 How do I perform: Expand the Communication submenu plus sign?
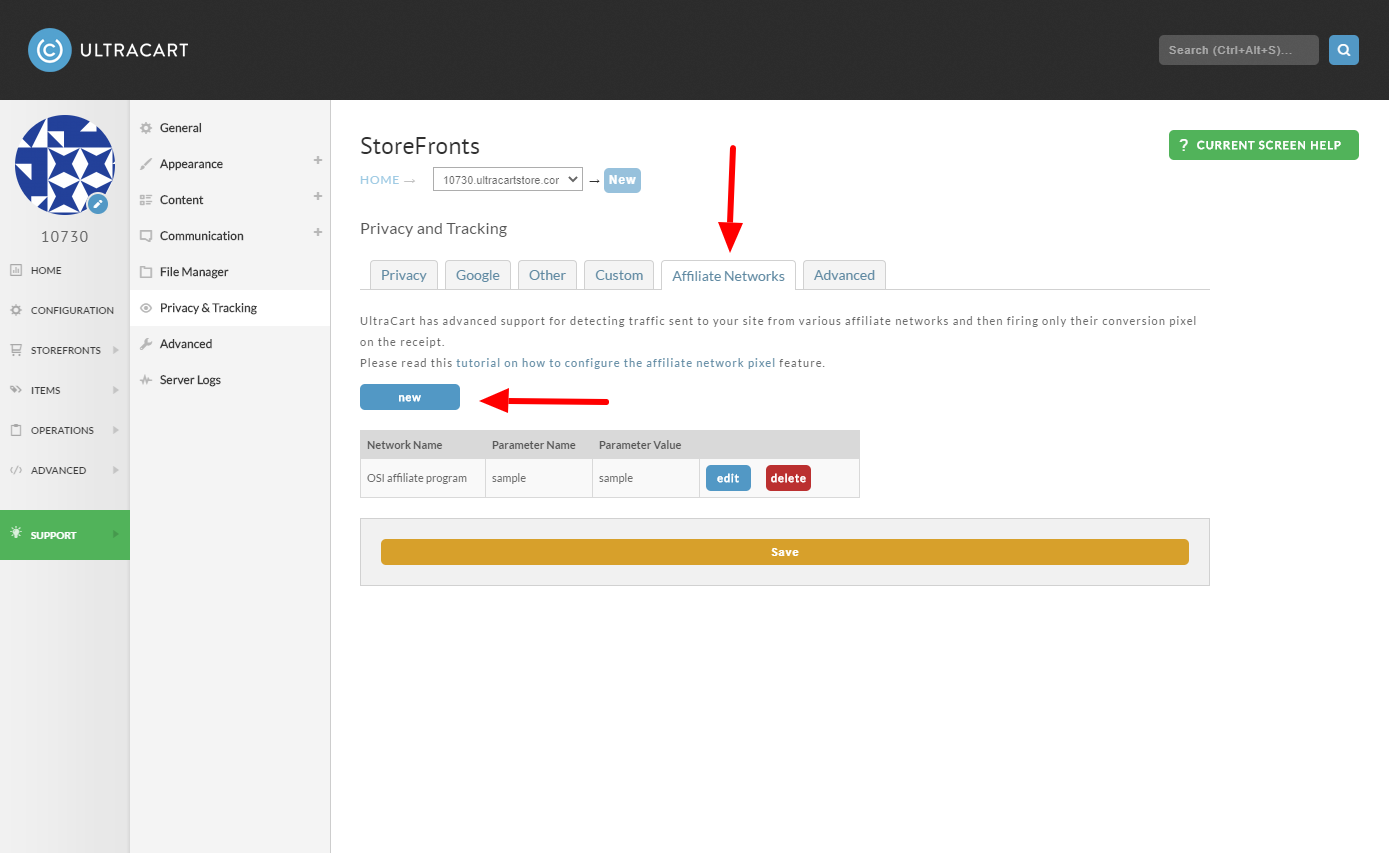[x=318, y=232]
